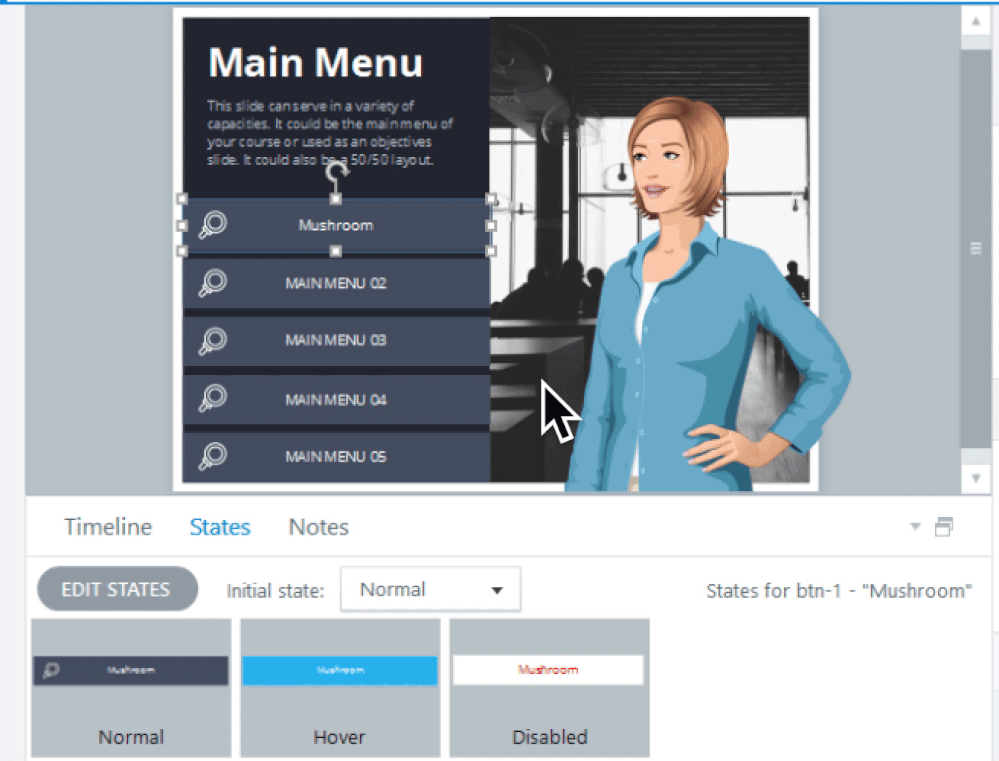The image size is (999, 761).
Task: Click the undock panel icon
Action: (944, 526)
